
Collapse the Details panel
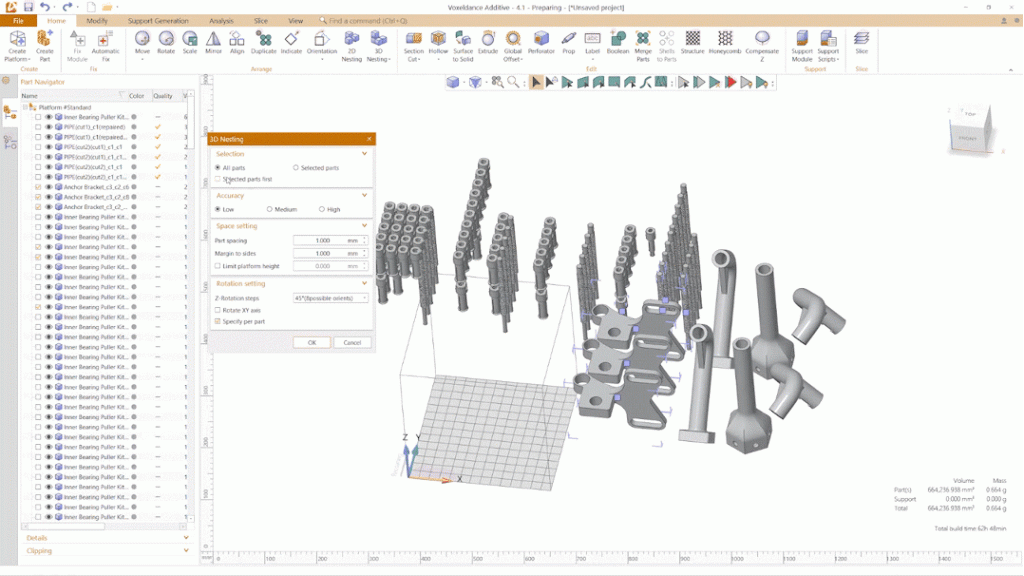[185, 537]
